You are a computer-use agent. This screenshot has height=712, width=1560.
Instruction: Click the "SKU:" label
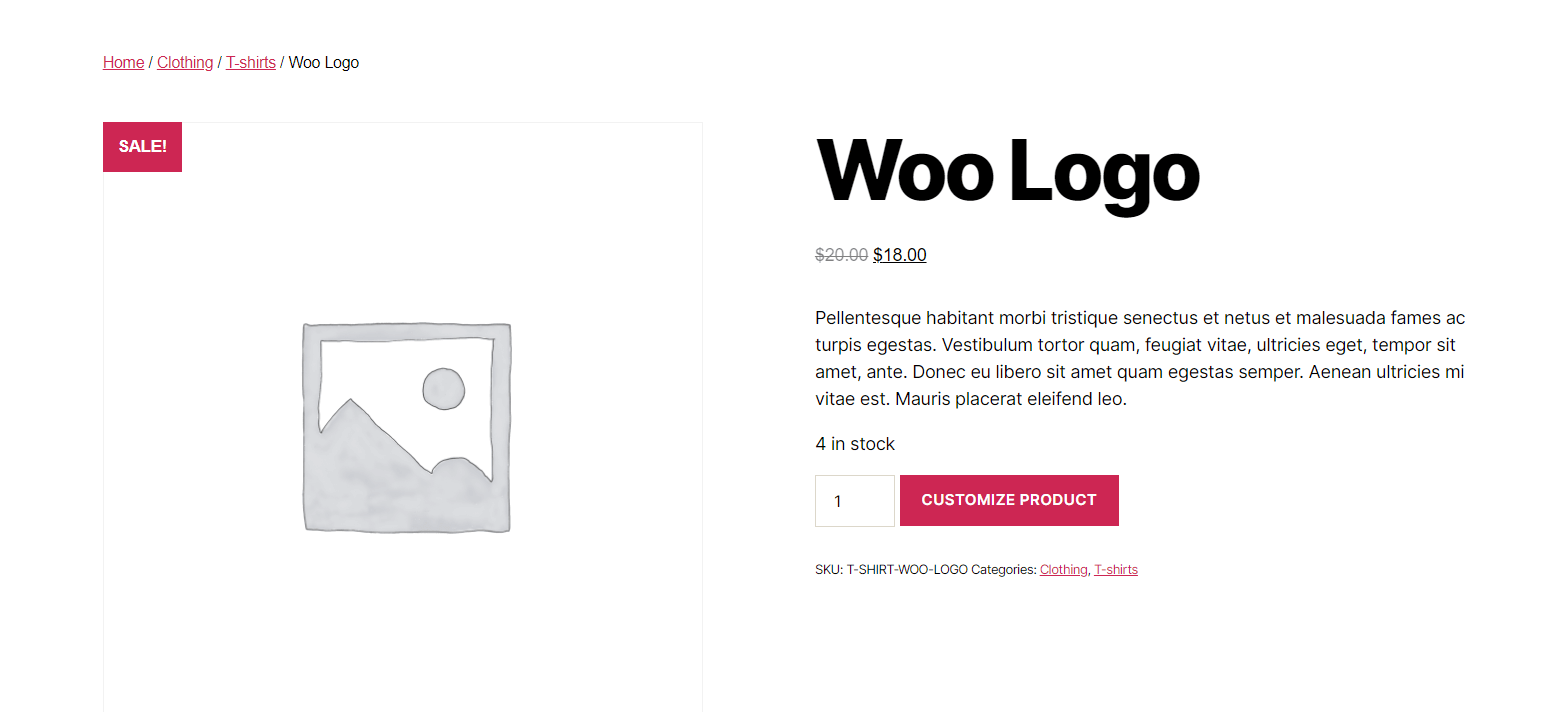click(x=829, y=570)
